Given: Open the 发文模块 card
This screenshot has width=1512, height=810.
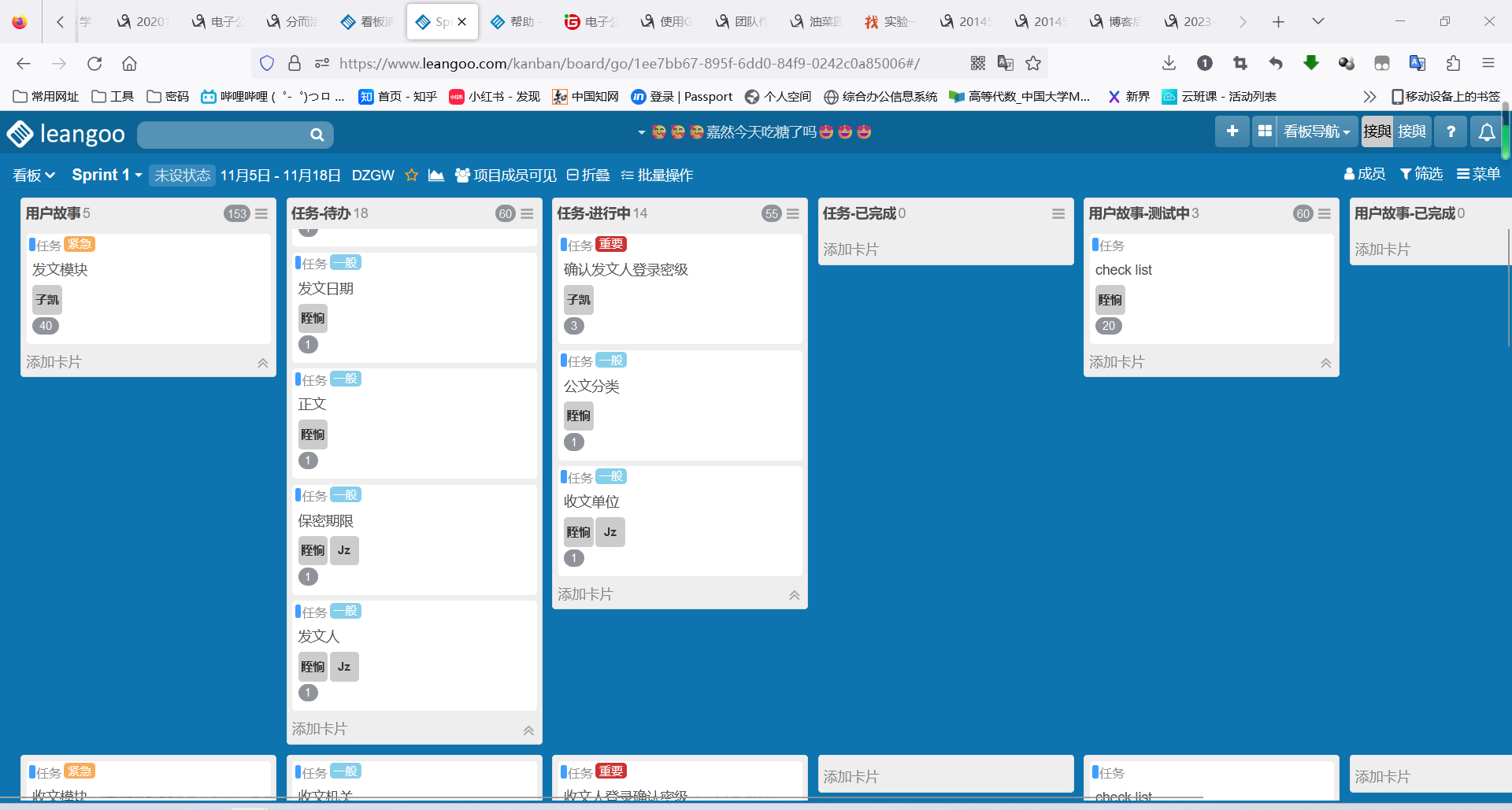Looking at the screenshot, I should pos(148,288).
